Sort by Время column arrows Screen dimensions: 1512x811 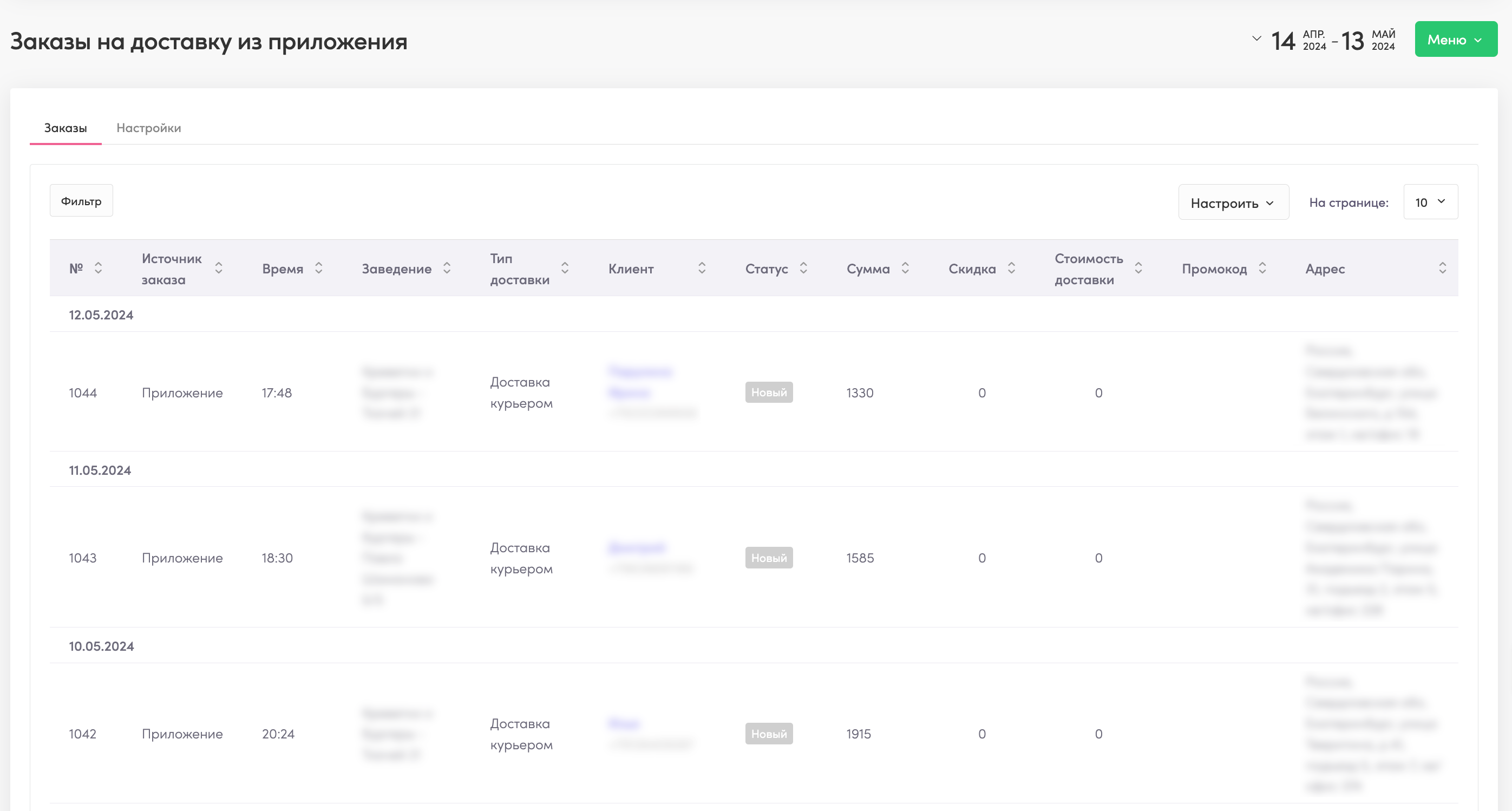[319, 268]
